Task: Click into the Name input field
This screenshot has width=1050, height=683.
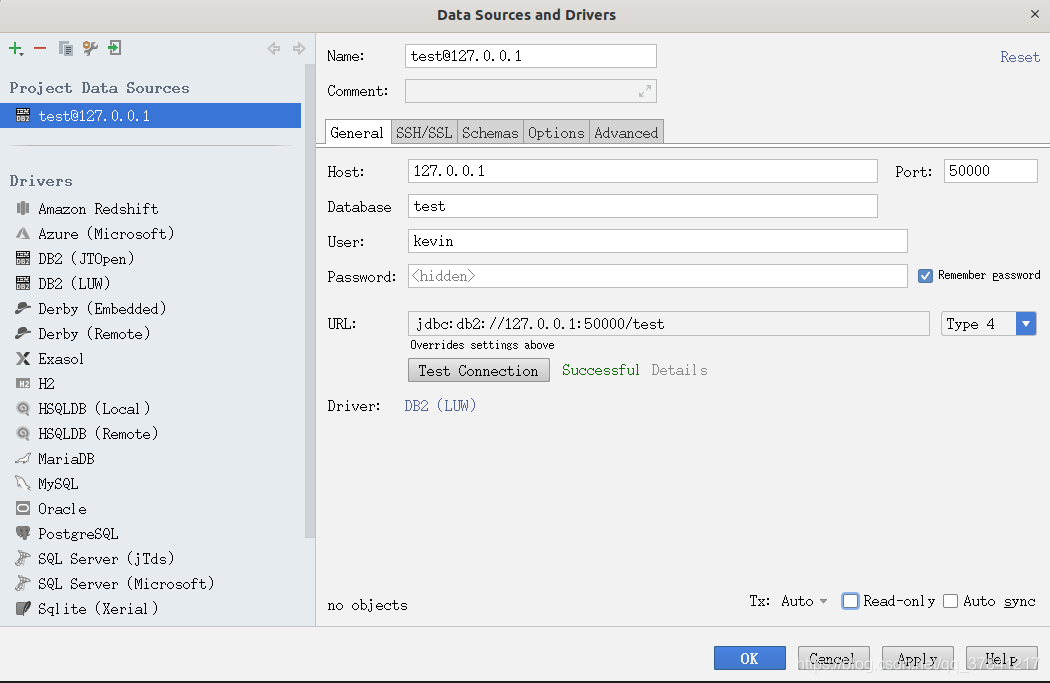Action: [530, 56]
